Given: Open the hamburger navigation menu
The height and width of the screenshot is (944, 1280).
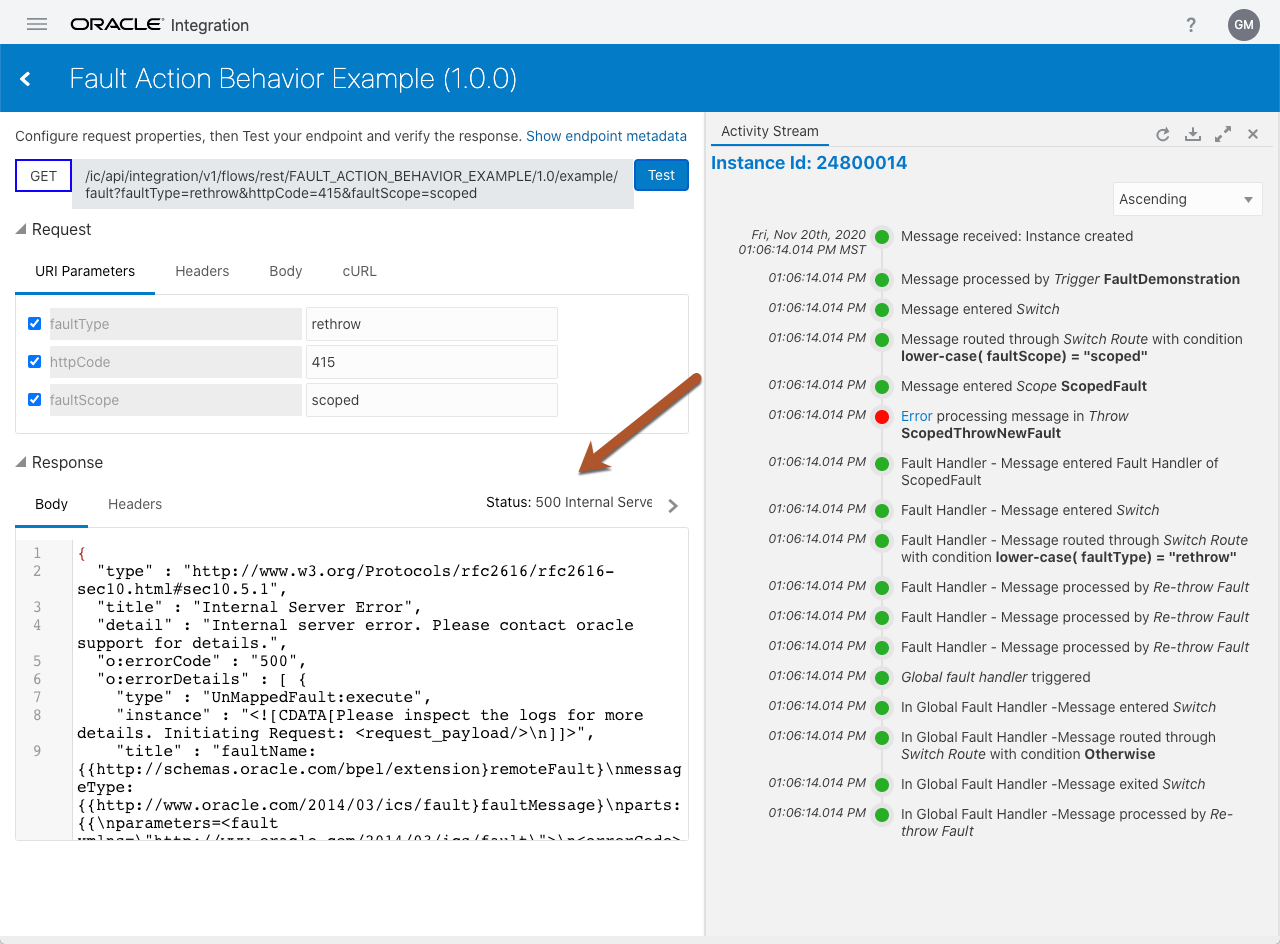Looking at the screenshot, I should coord(37,24).
